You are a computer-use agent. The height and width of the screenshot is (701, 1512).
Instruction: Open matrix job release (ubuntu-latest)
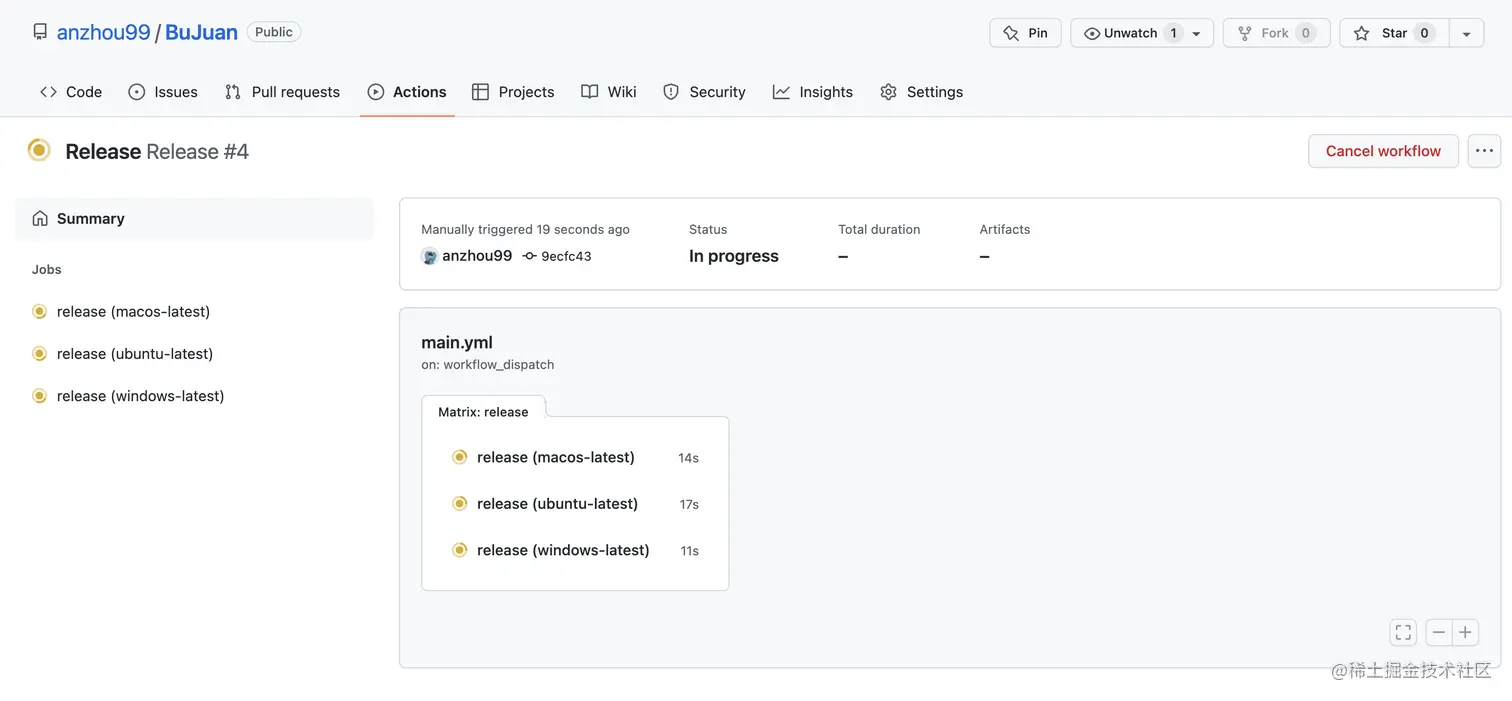point(557,503)
